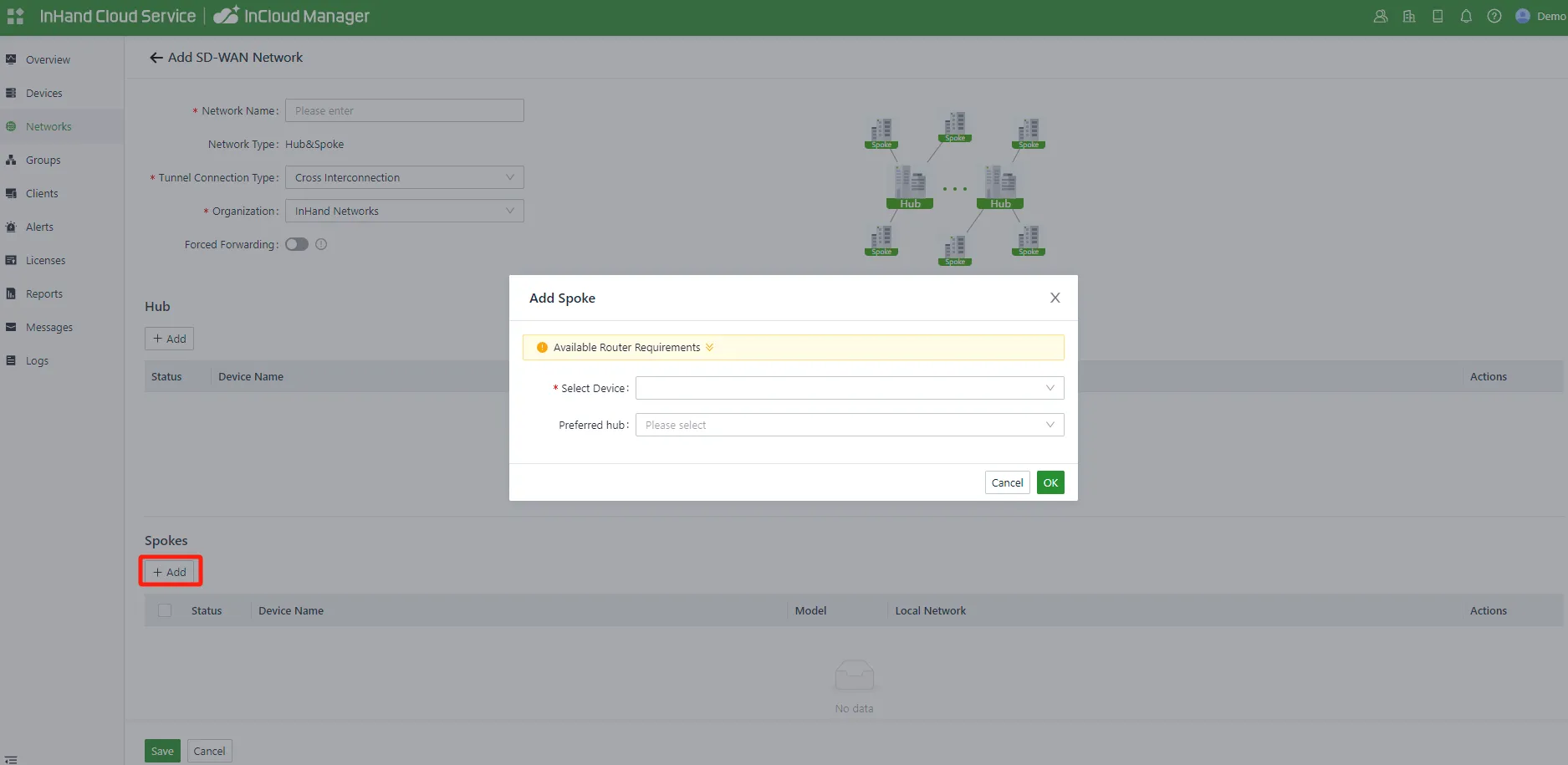The image size is (1568, 765).
Task: Click Add button under Hub
Action: (x=169, y=339)
